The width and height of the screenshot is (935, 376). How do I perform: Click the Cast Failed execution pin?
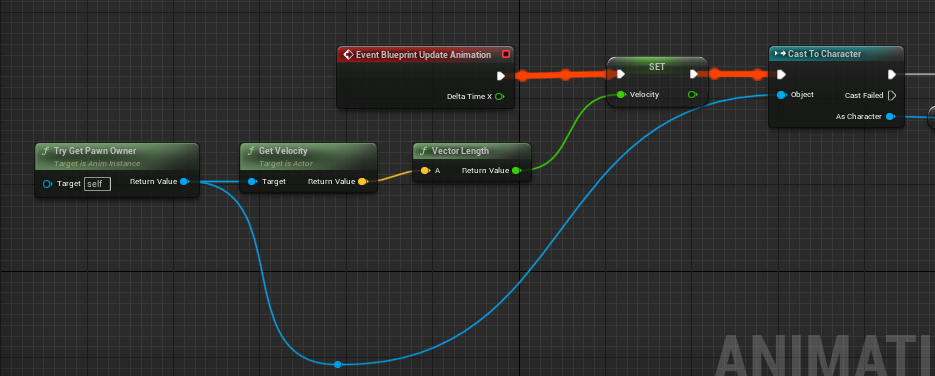pos(892,95)
